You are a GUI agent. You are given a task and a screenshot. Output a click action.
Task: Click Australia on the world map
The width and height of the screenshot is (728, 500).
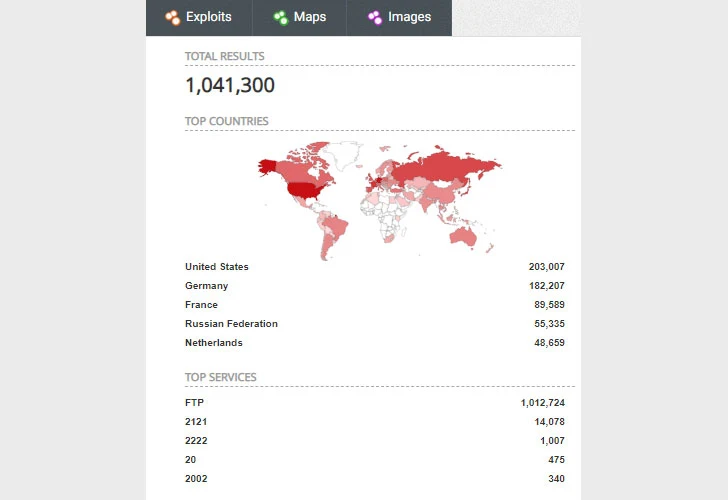(463, 236)
